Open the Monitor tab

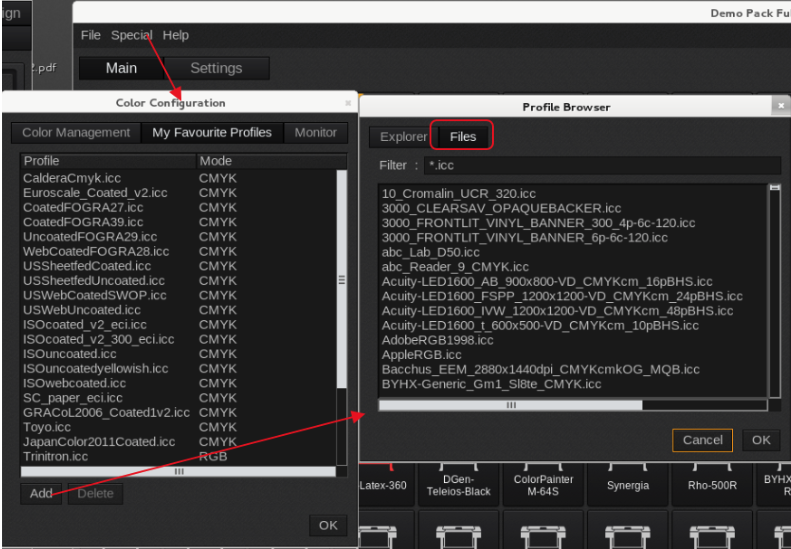315,132
